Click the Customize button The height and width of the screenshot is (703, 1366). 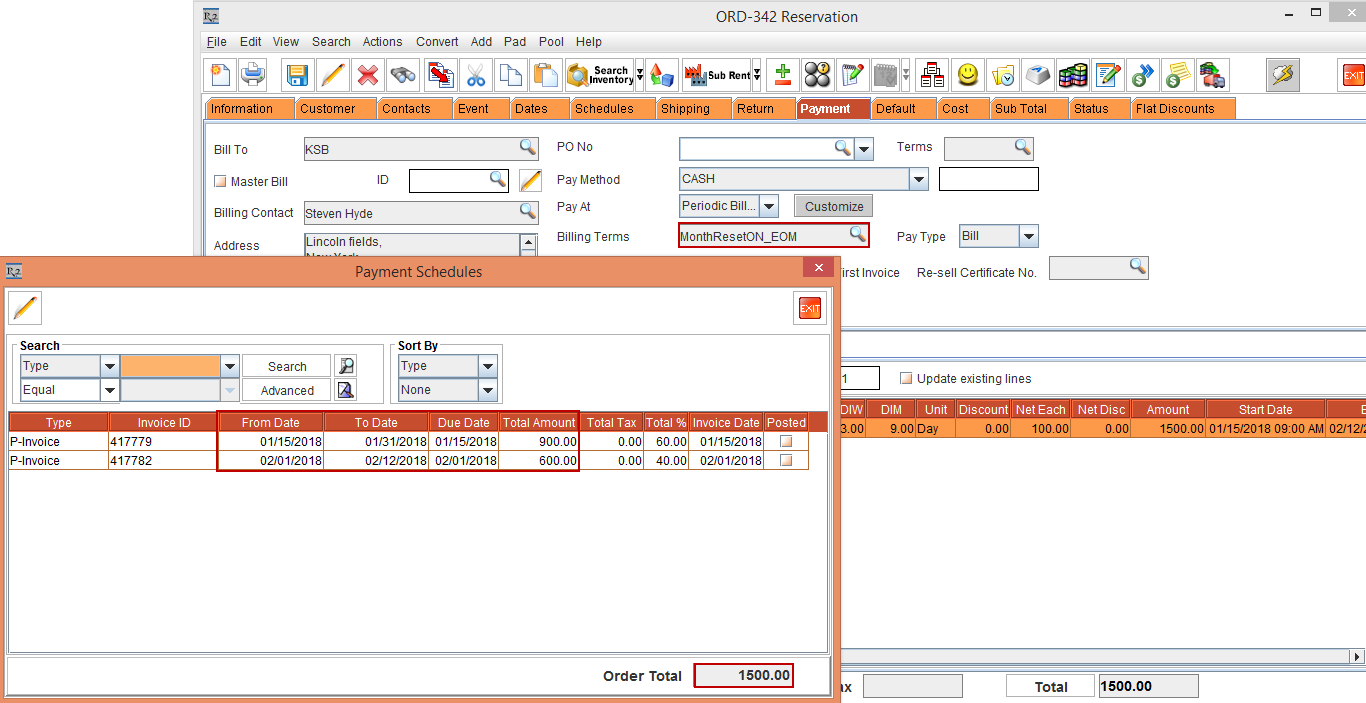click(x=833, y=206)
